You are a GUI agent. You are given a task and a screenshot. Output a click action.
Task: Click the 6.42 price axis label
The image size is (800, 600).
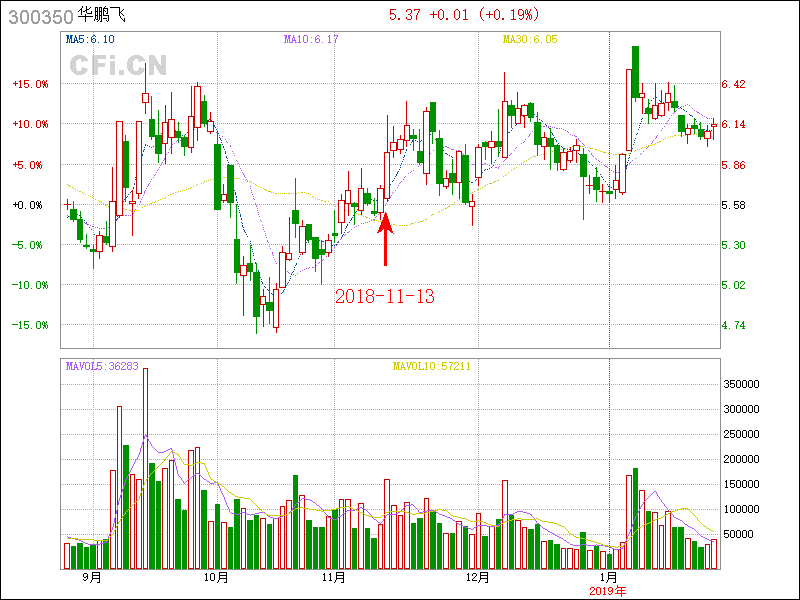tap(733, 85)
